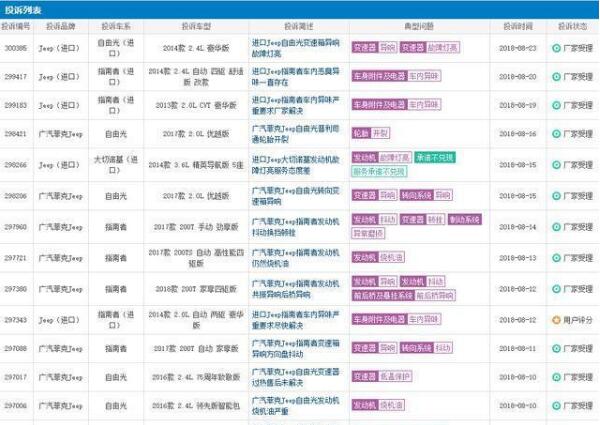This screenshot has width=600, height=425.
Task: Click the 投诉车系 column header
Action: click(116, 26)
